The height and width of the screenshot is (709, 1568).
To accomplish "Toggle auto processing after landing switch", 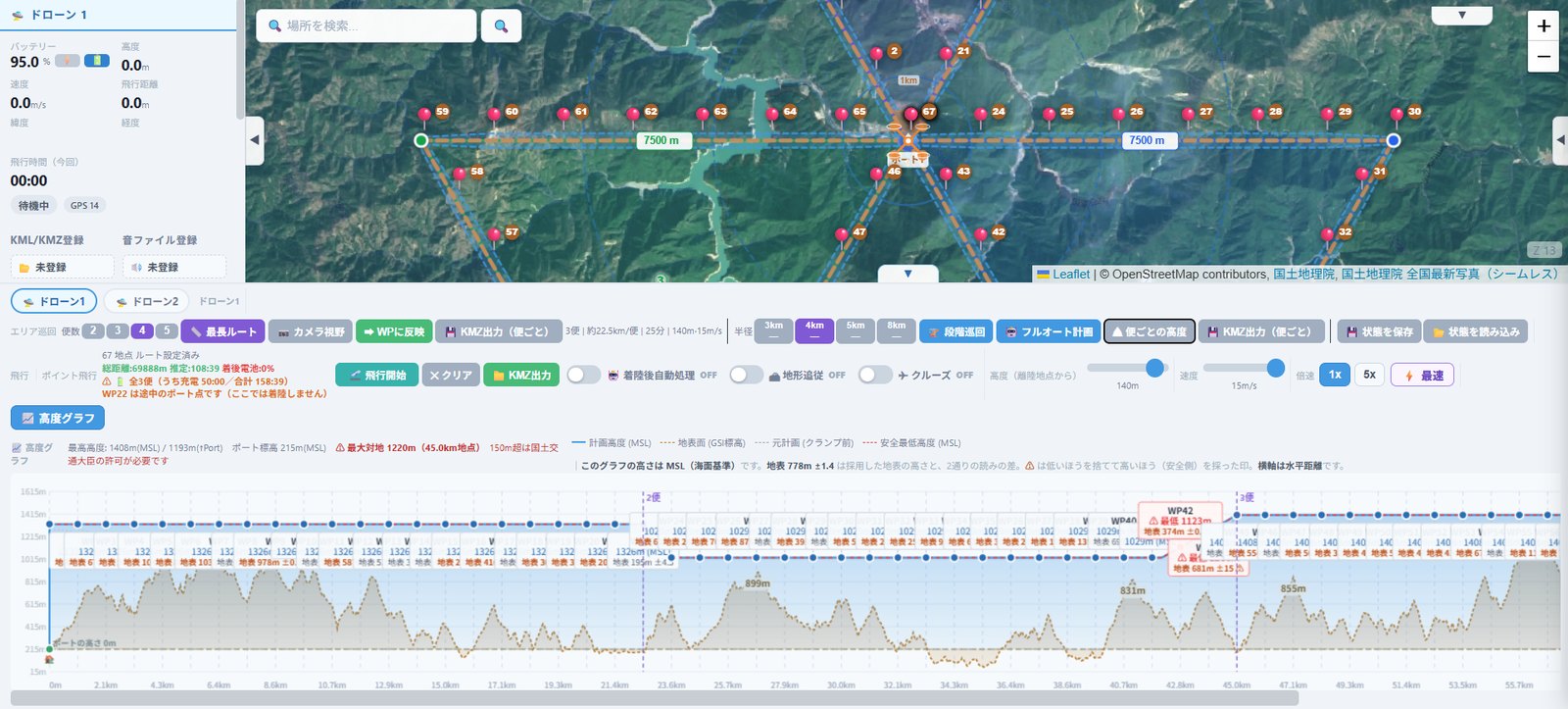I will [583, 375].
